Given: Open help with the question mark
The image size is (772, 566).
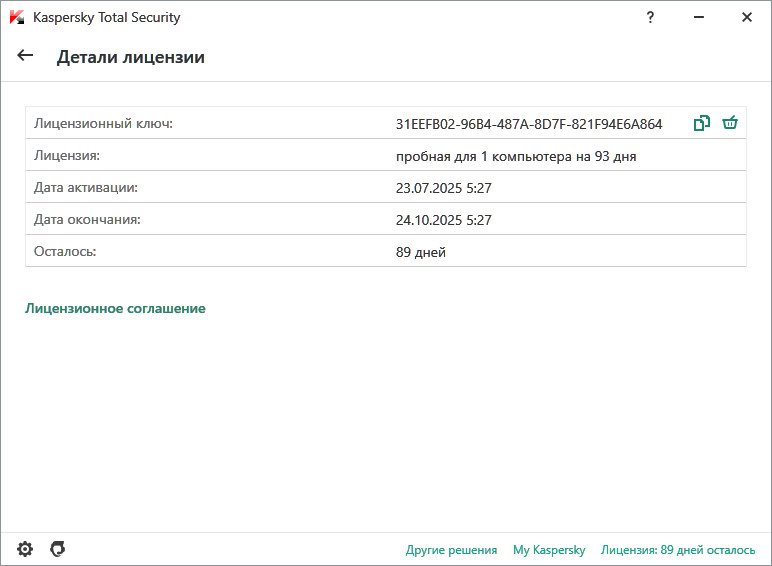Looking at the screenshot, I should [651, 17].
